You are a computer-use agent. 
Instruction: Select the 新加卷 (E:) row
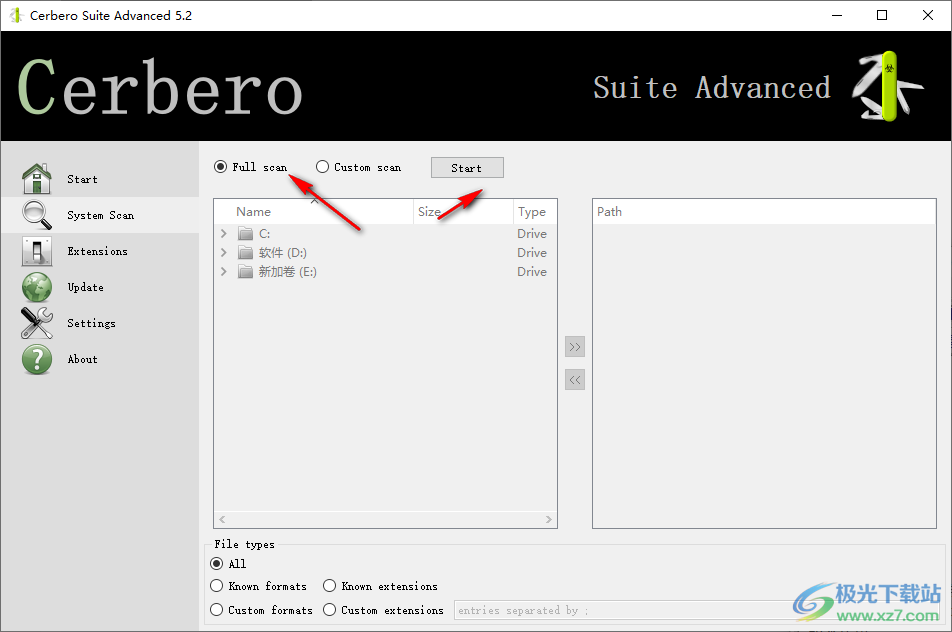(x=385, y=271)
